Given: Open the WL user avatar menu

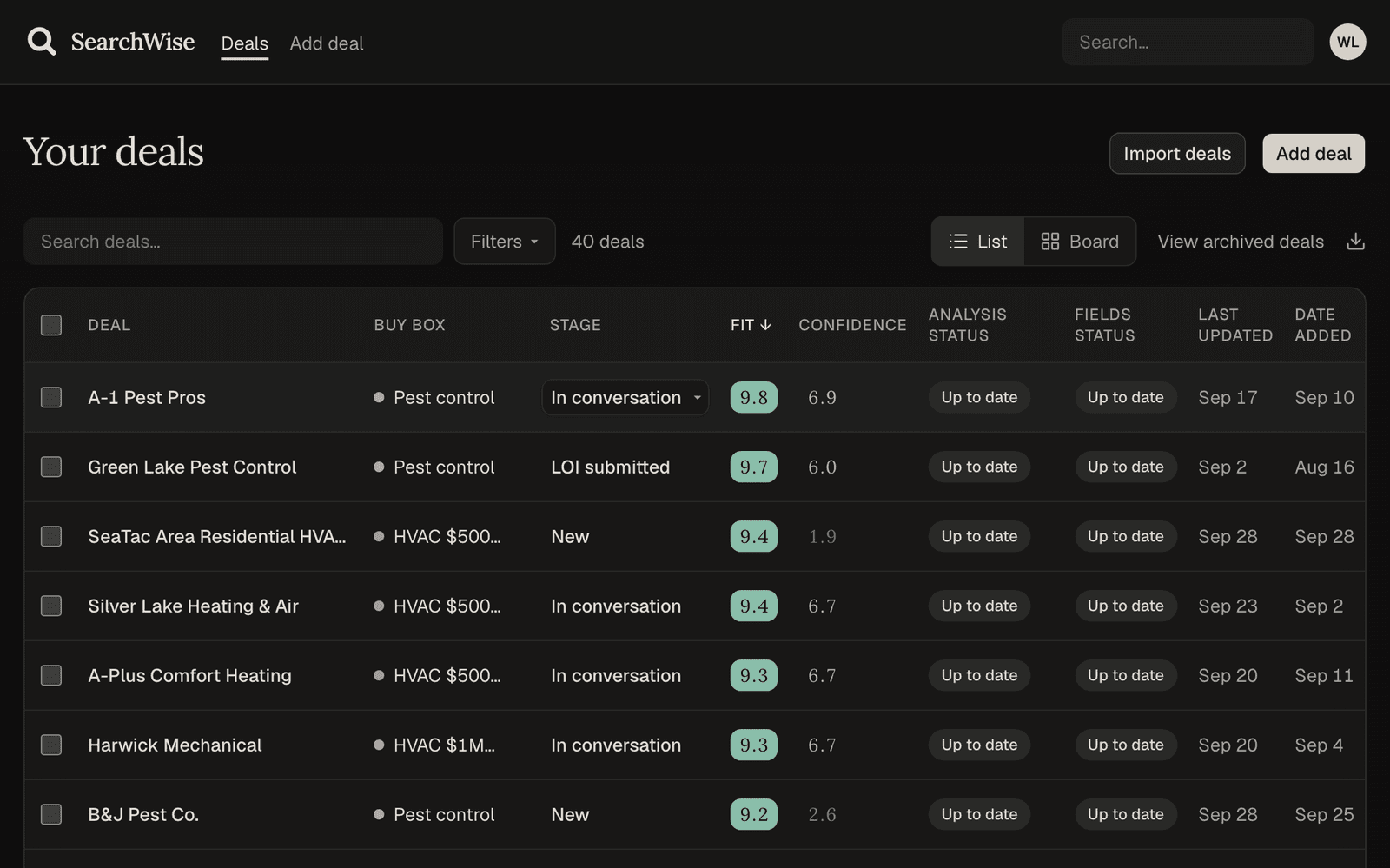Looking at the screenshot, I should [1347, 42].
